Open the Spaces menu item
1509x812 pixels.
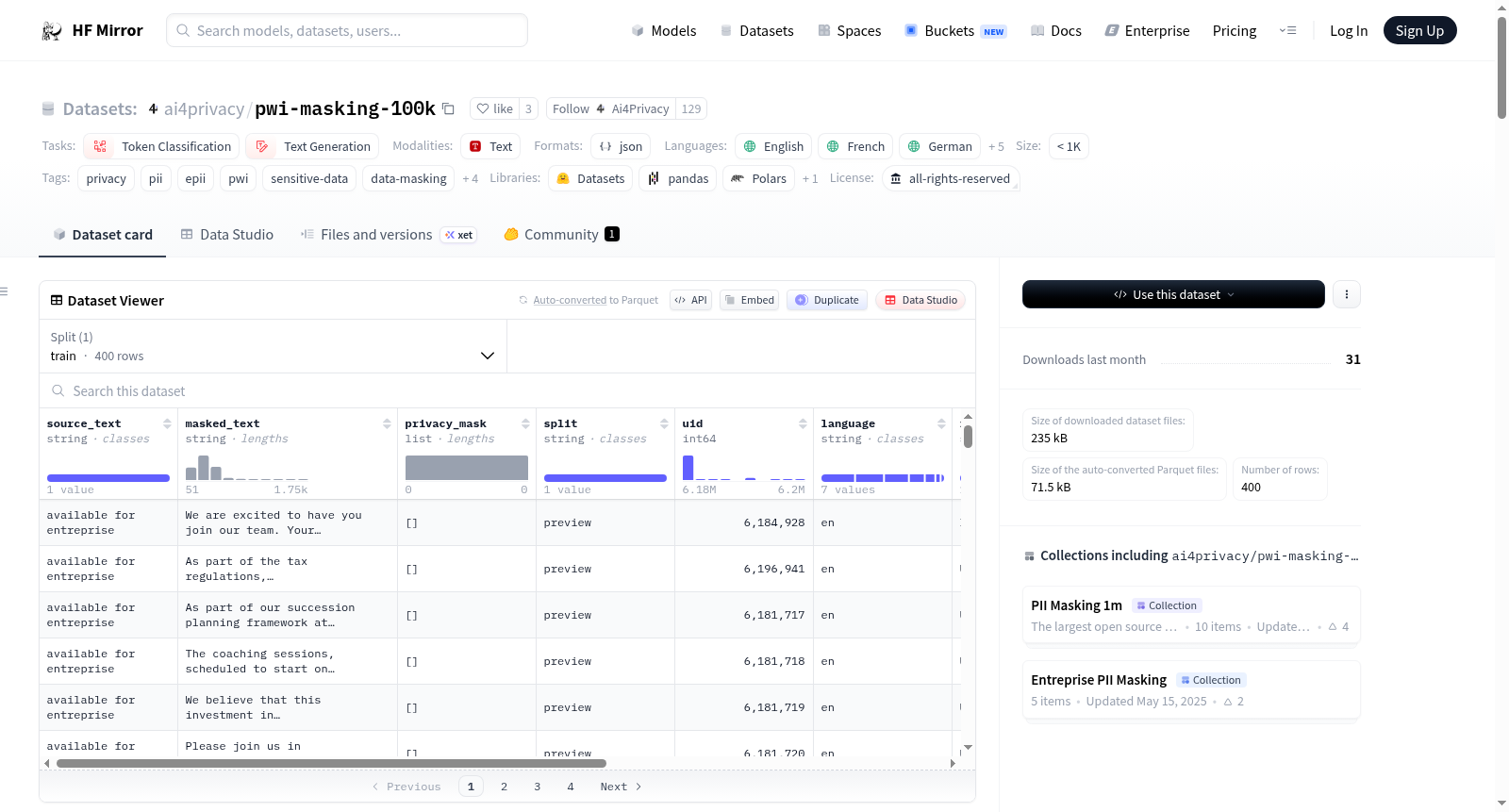click(x=849, y=31)
